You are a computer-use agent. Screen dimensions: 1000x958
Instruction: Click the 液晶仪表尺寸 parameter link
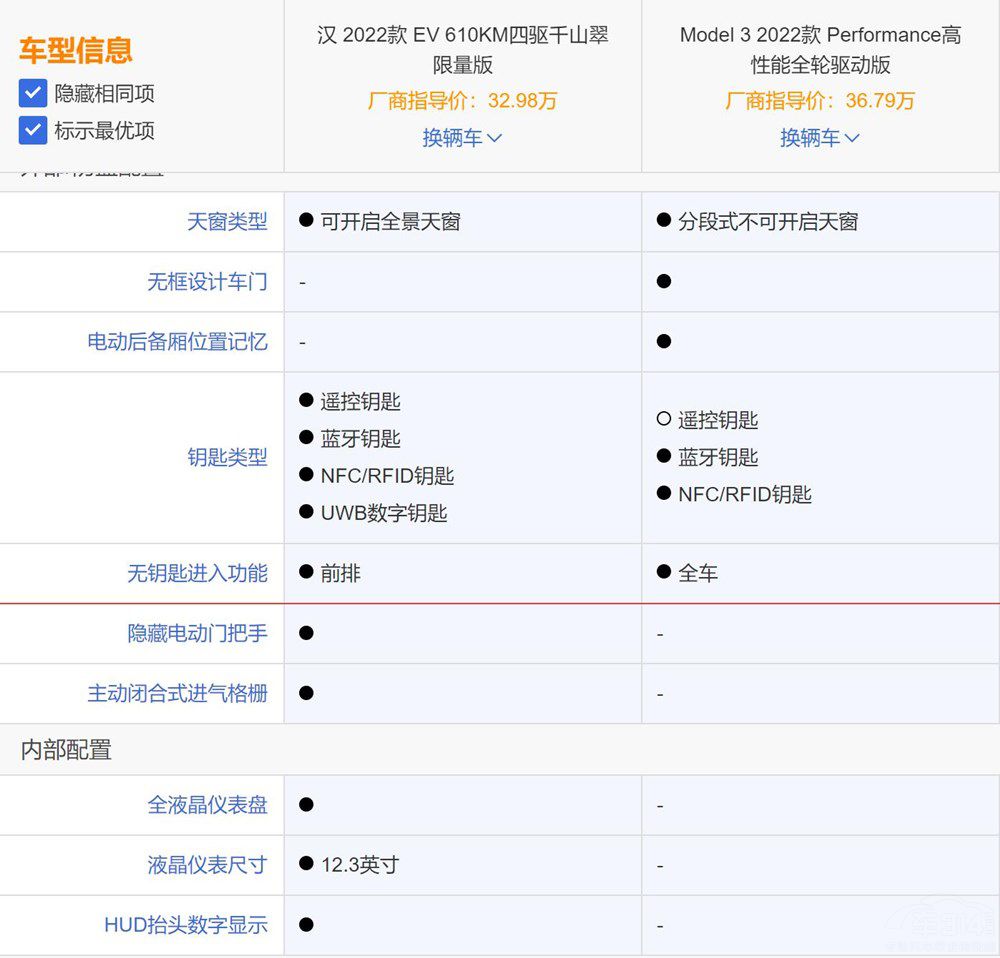point(207,865)
